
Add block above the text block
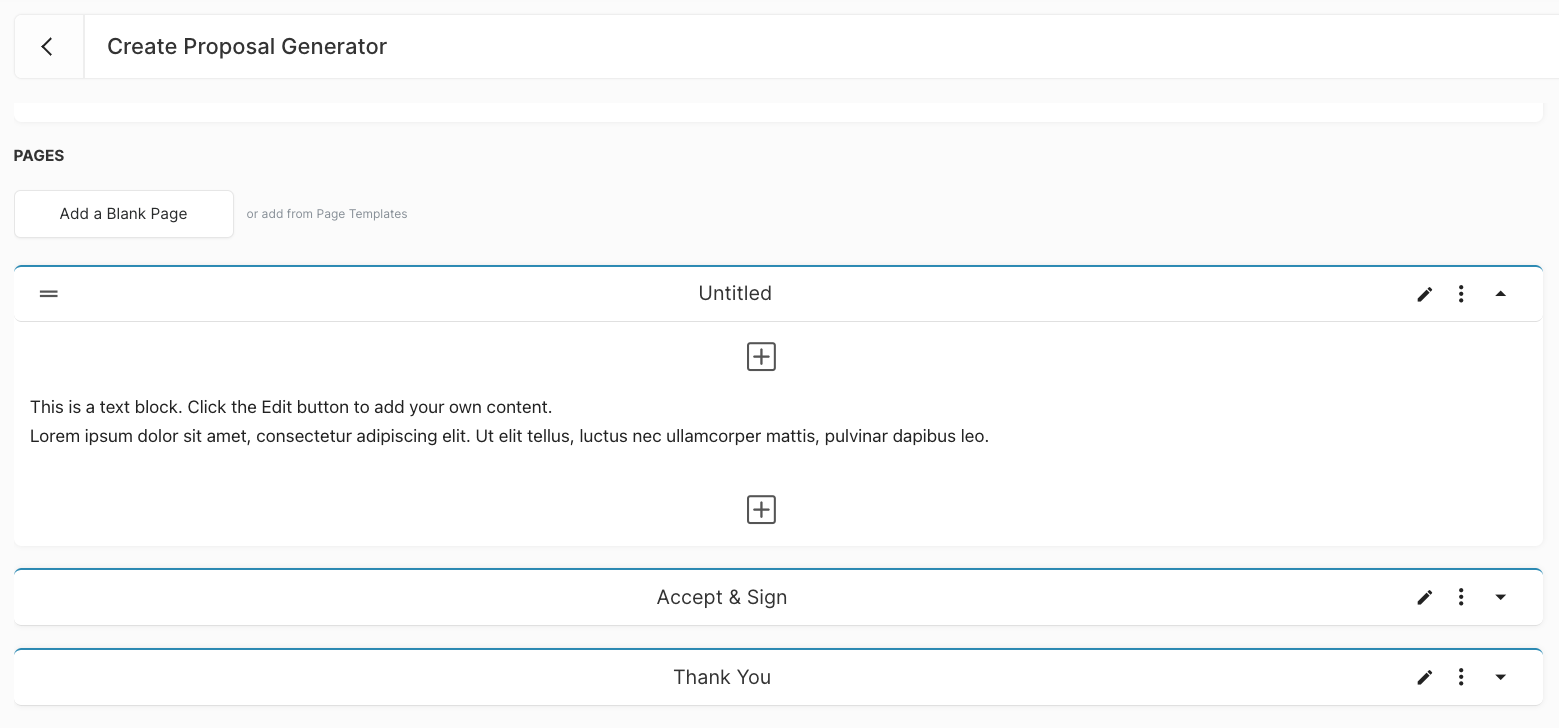tap(762, 357)
